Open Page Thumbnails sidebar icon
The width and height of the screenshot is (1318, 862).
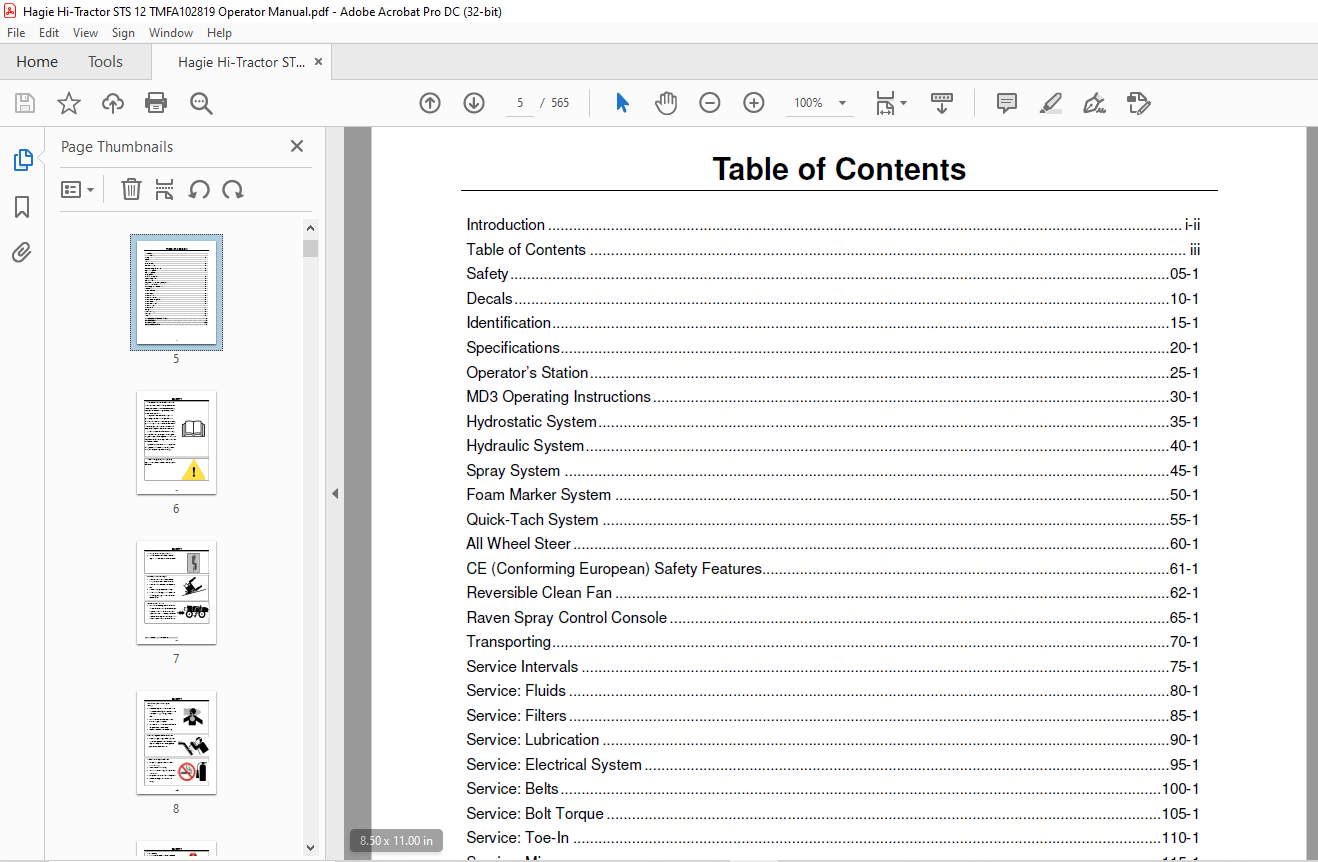coord(22,160)
